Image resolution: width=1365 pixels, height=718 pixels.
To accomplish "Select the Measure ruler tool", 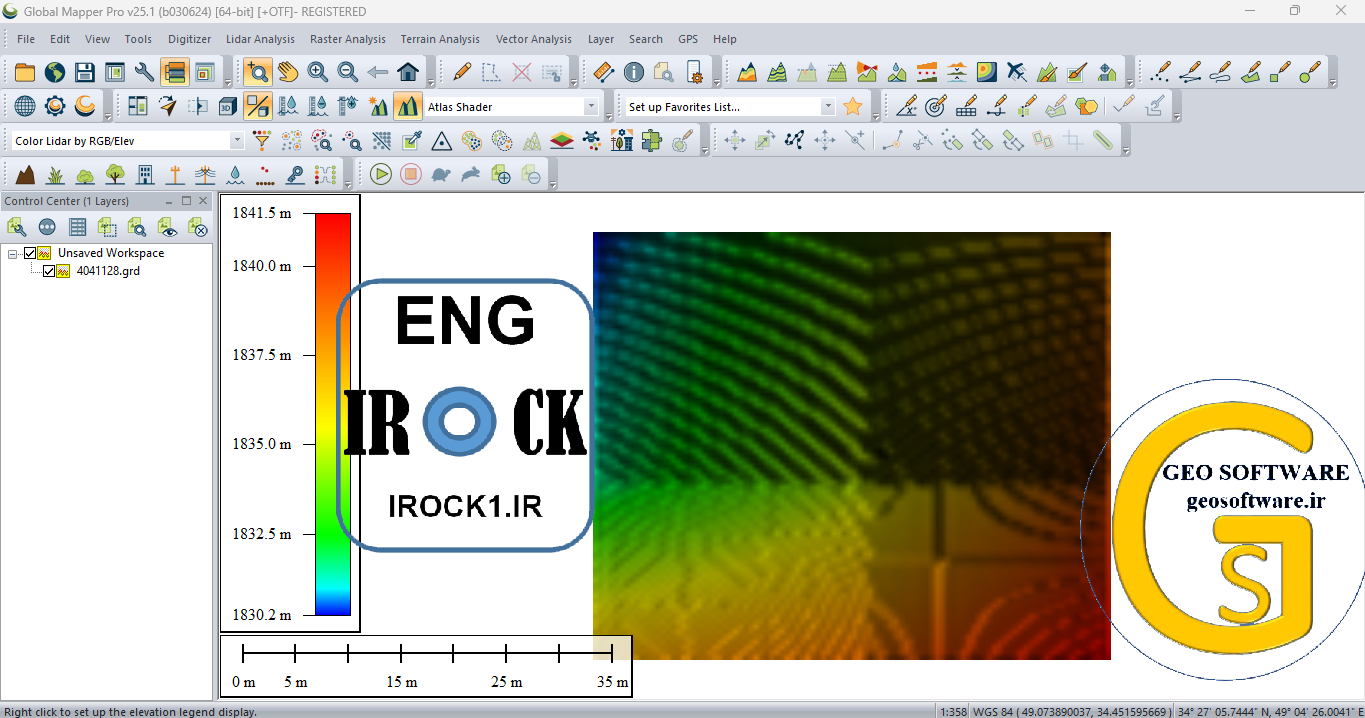I will [603, 72].
